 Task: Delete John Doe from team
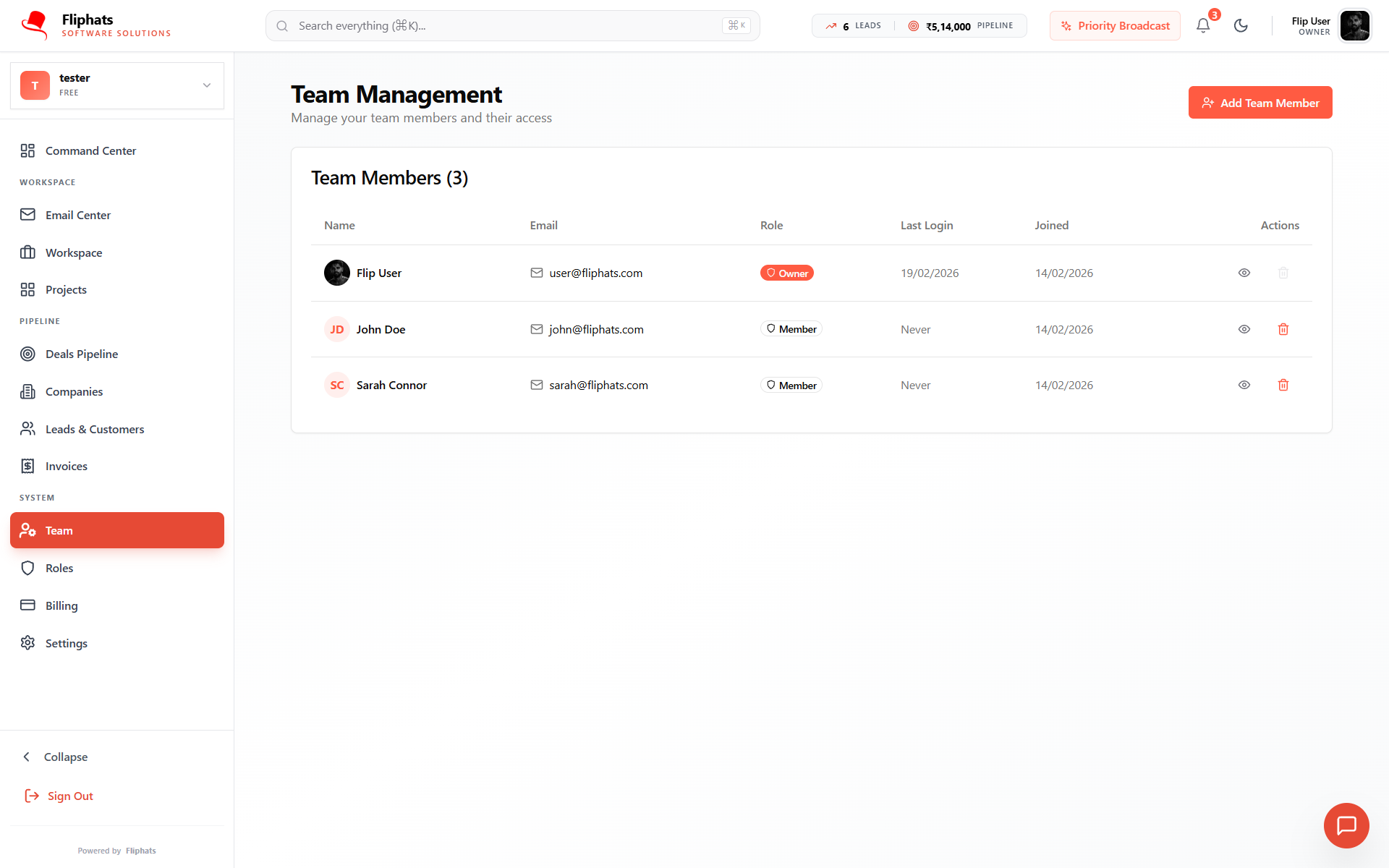[x=1283, y=329]
